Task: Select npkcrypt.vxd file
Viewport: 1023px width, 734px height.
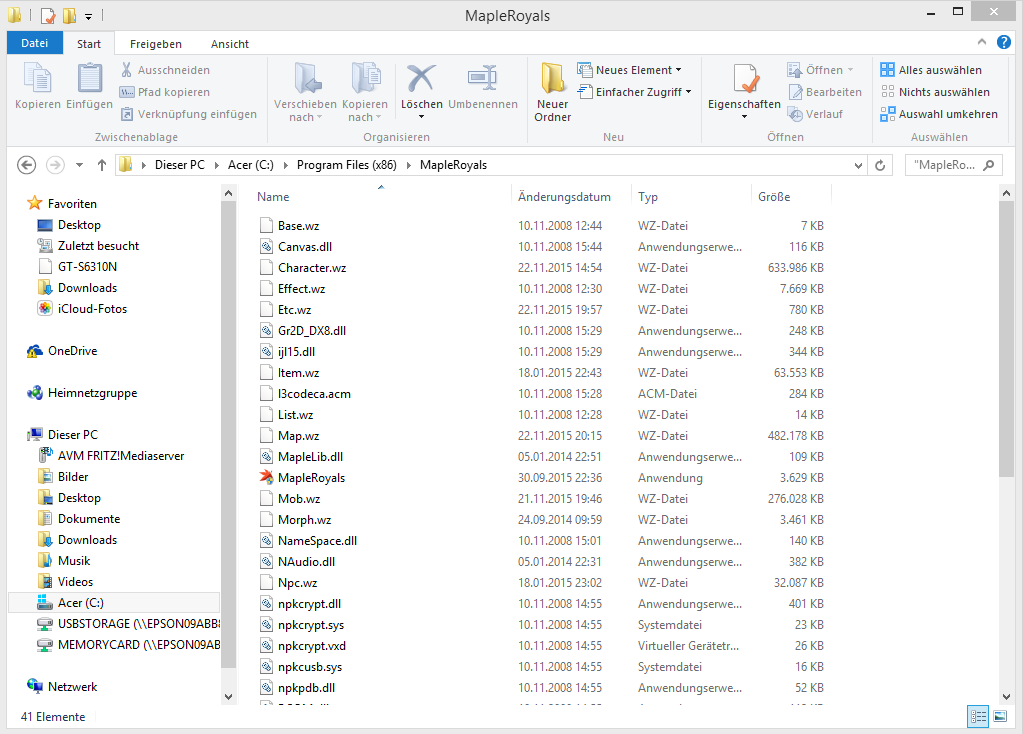Action: 303,646
